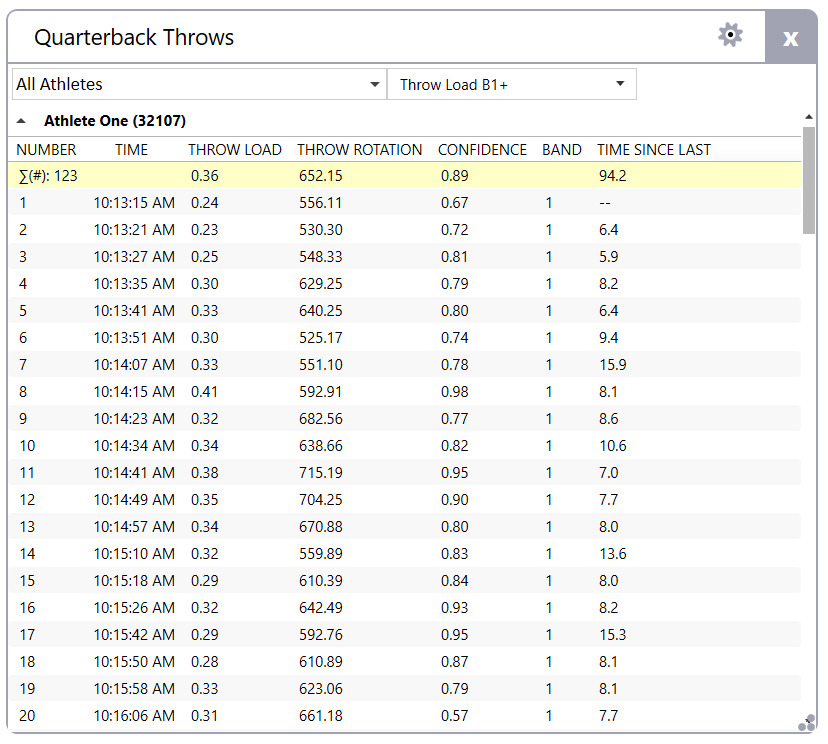Click throw load value 0.38

pyautogui.click(x=204, y=473)
